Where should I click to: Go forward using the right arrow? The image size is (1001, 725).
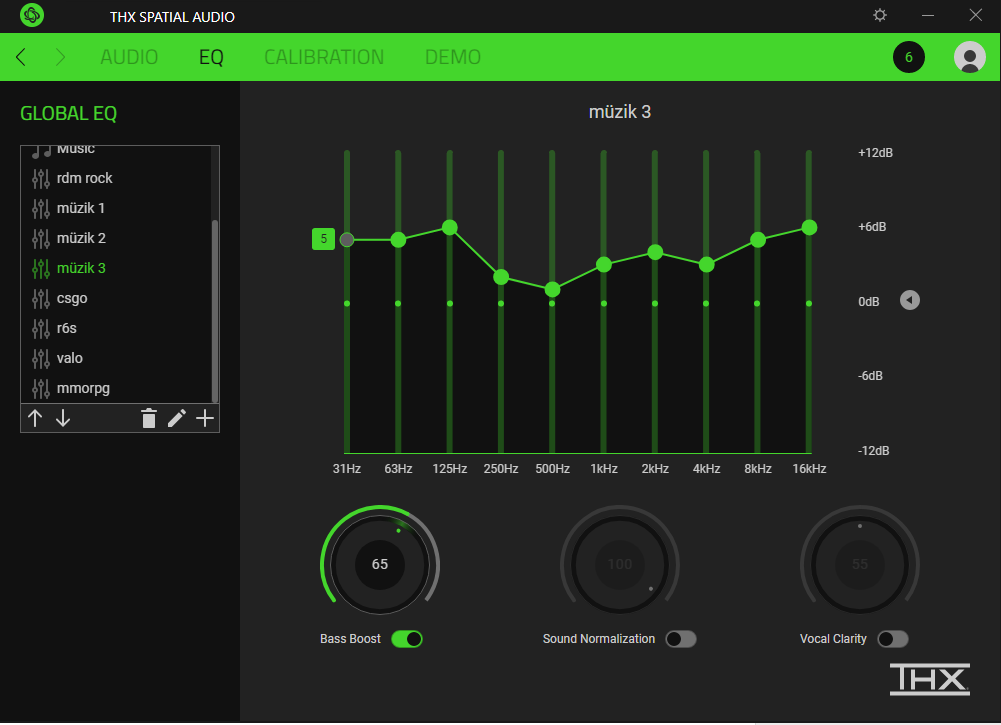point(60,57)
